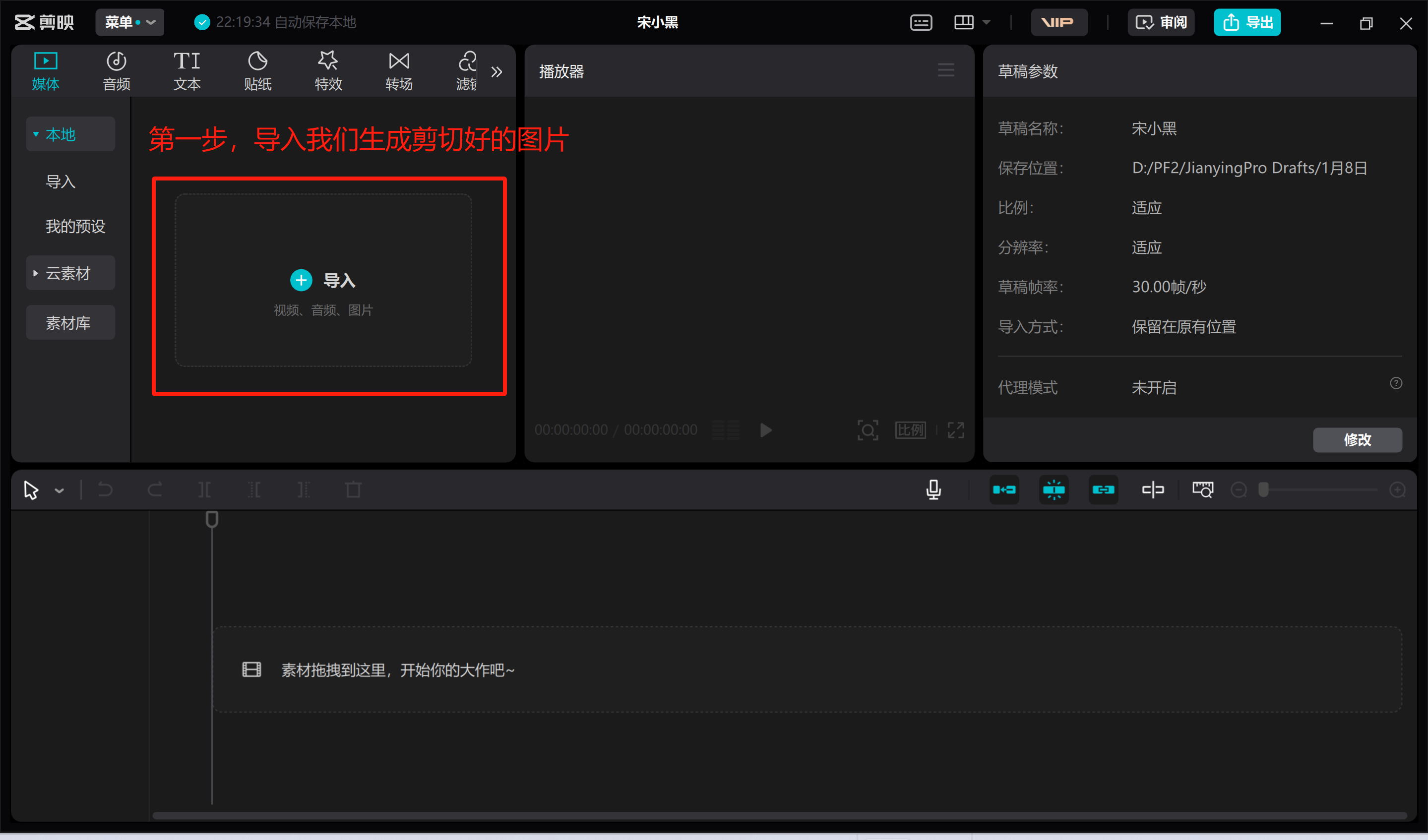Click the auto-save status check icon
Viewport: 1428px width, 840px height.
(x=202, y=22)
